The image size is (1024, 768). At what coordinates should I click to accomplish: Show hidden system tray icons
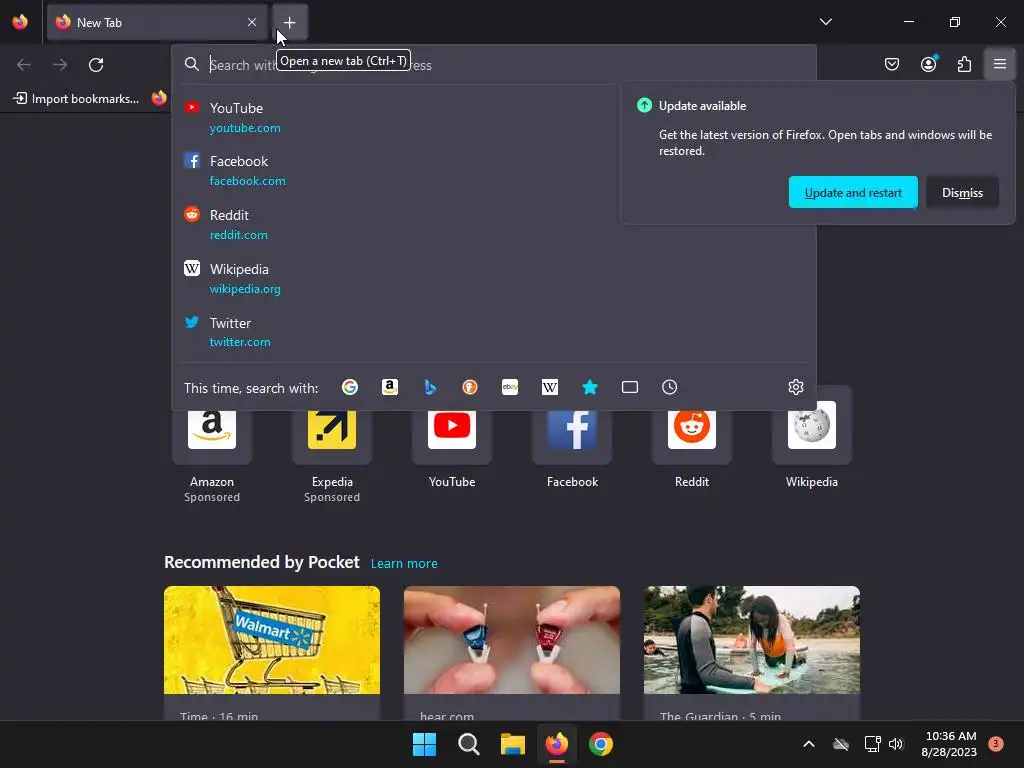click(x=808, y=744)
